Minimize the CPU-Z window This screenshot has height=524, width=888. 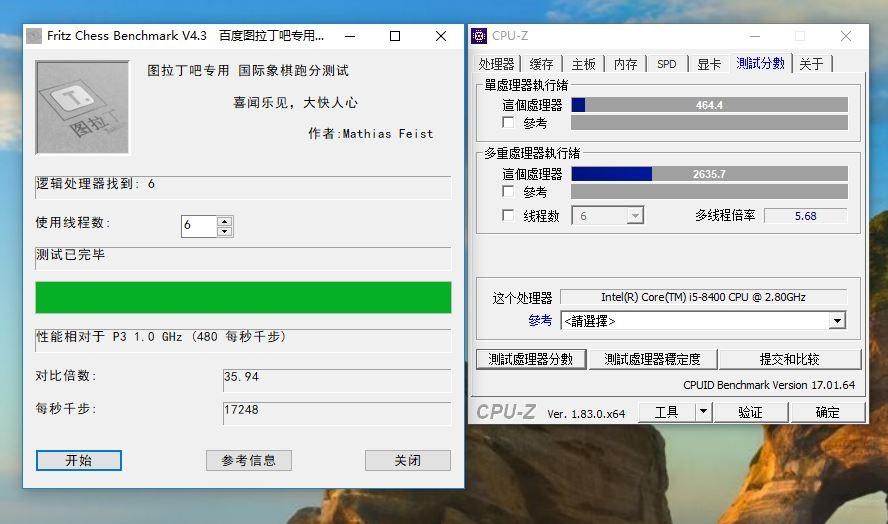click(x=755, y=36)
